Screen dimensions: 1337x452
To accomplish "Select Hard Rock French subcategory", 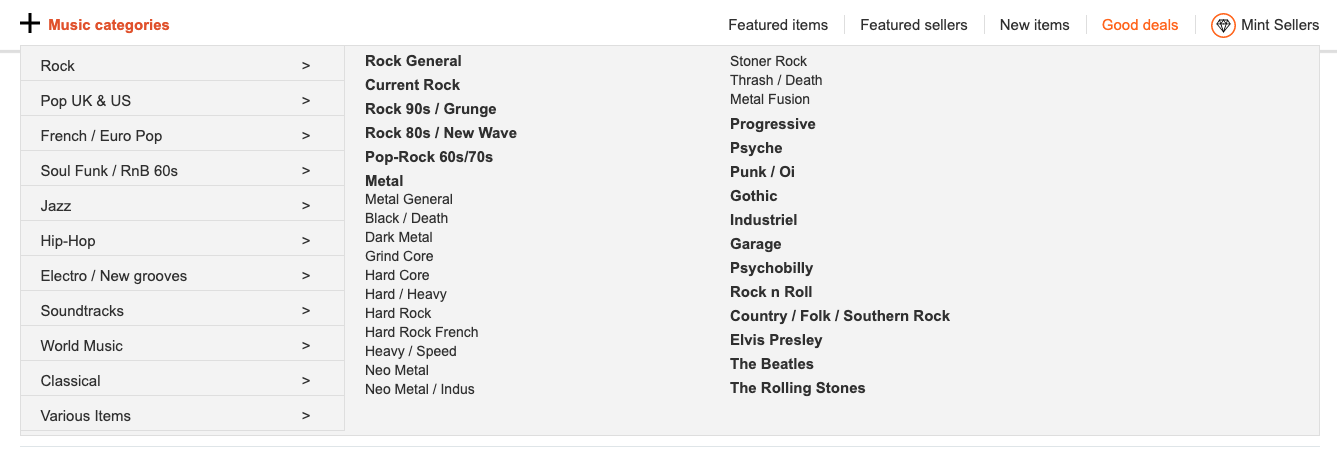I will coord(422,332).
